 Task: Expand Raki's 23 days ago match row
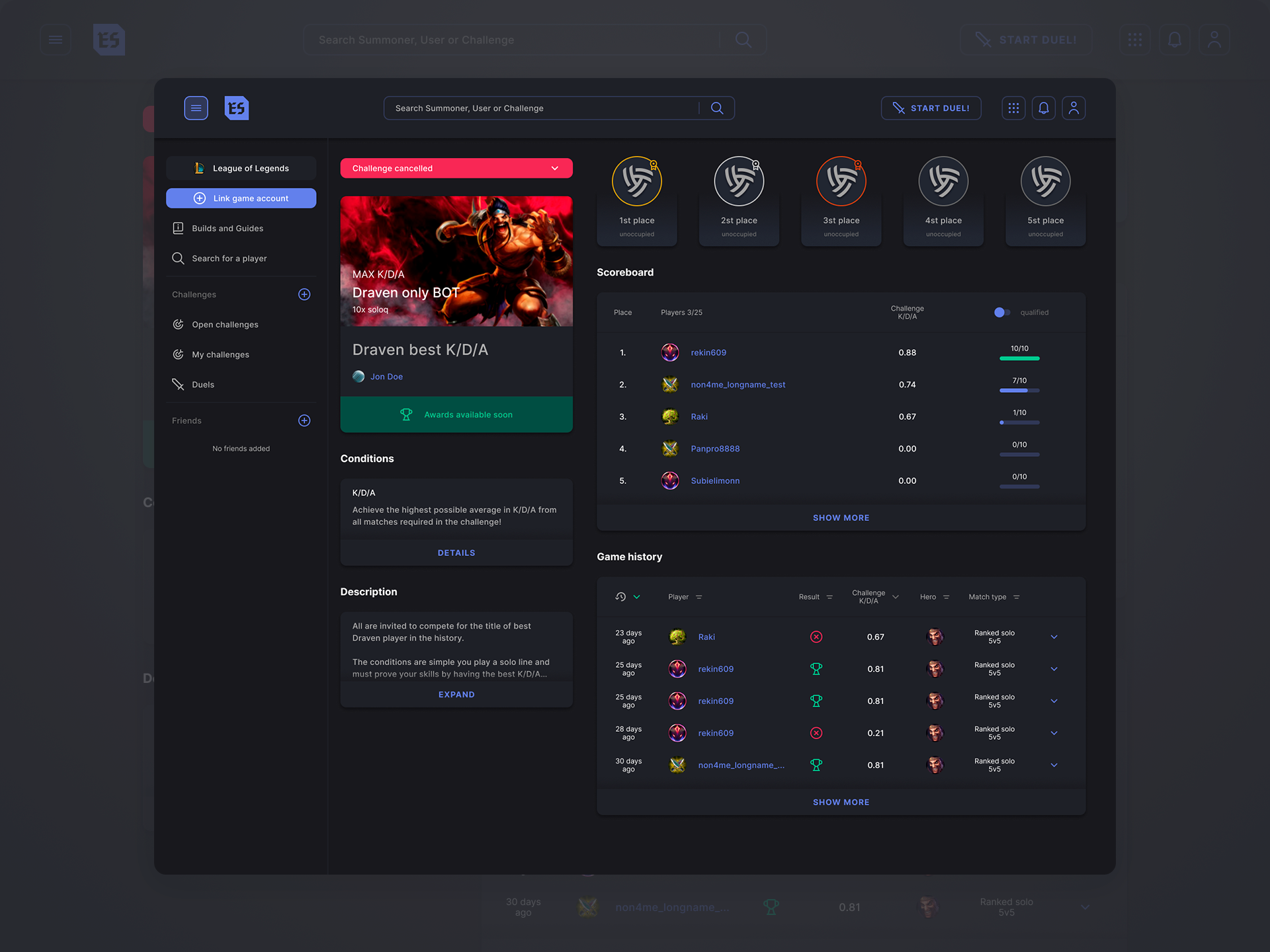point(1054,637)
